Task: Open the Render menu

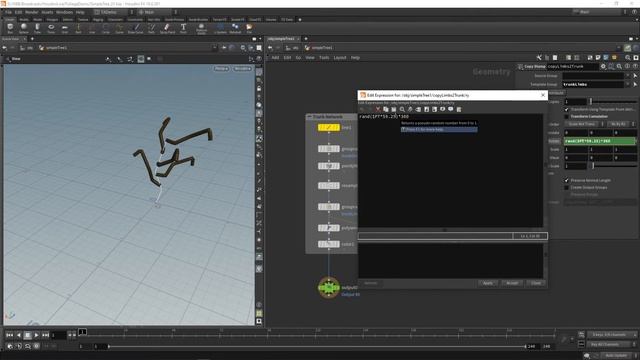Action: tap(31, 12)
